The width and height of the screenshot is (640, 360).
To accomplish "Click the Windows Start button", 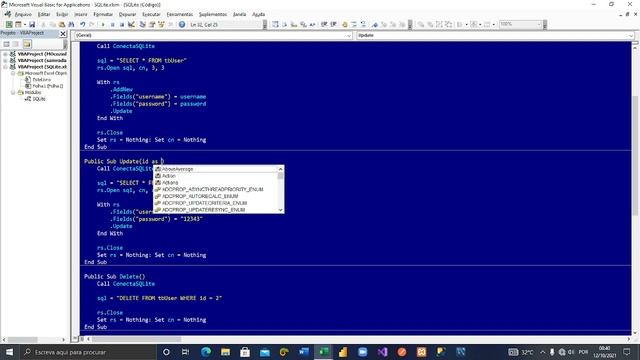I will (x=9, y=352).
